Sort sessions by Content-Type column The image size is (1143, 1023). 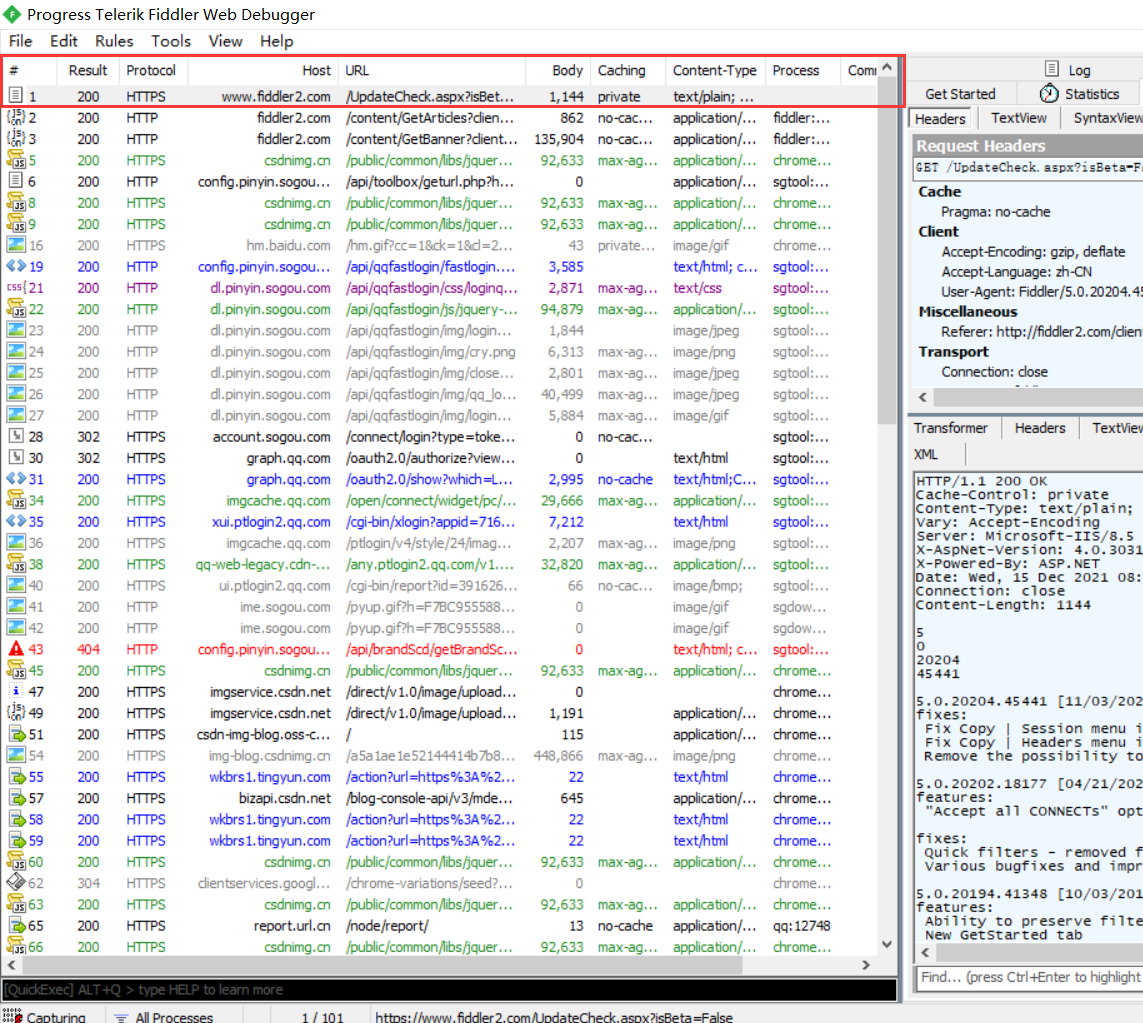click(715, 70)
